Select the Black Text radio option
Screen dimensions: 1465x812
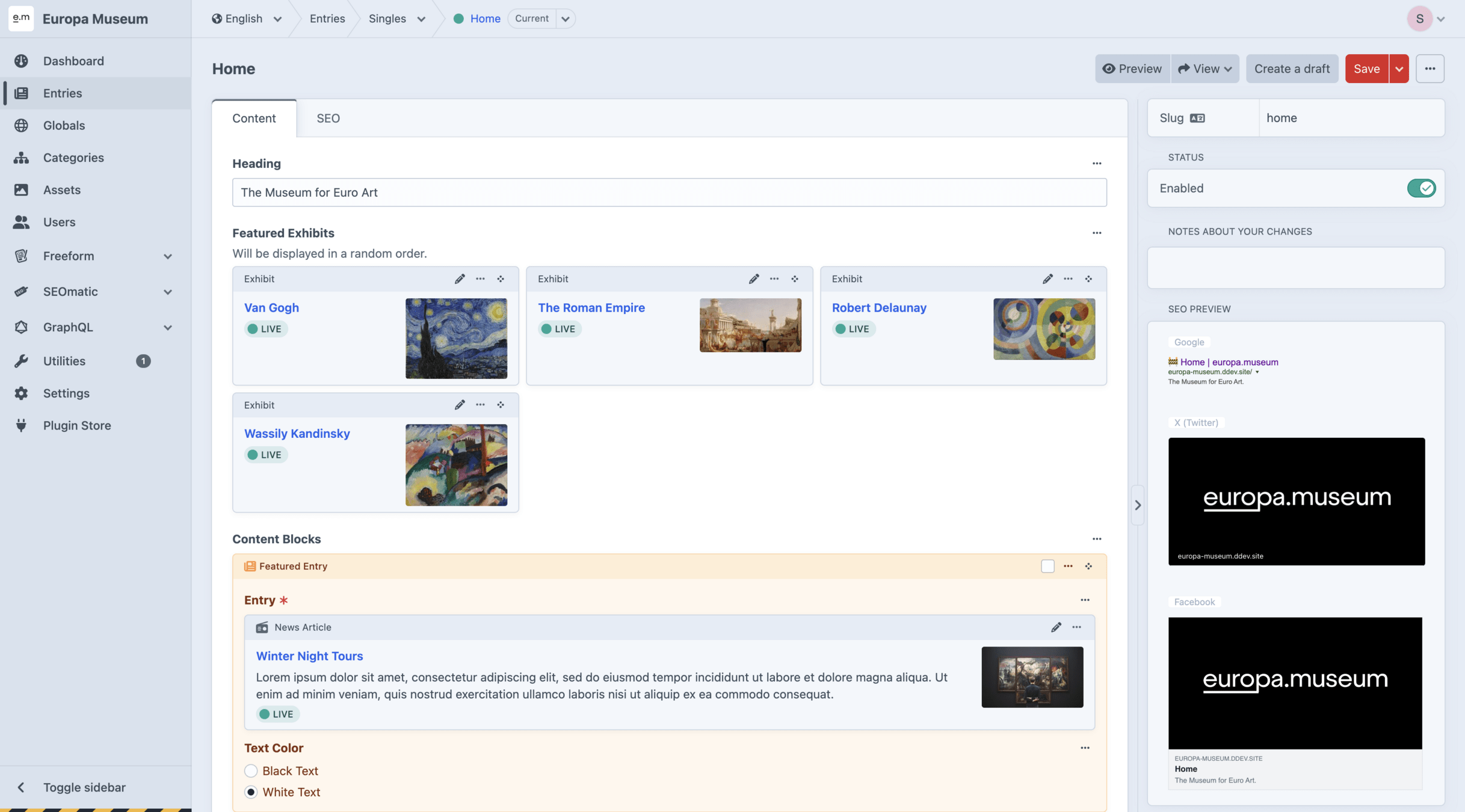point(251,771)
